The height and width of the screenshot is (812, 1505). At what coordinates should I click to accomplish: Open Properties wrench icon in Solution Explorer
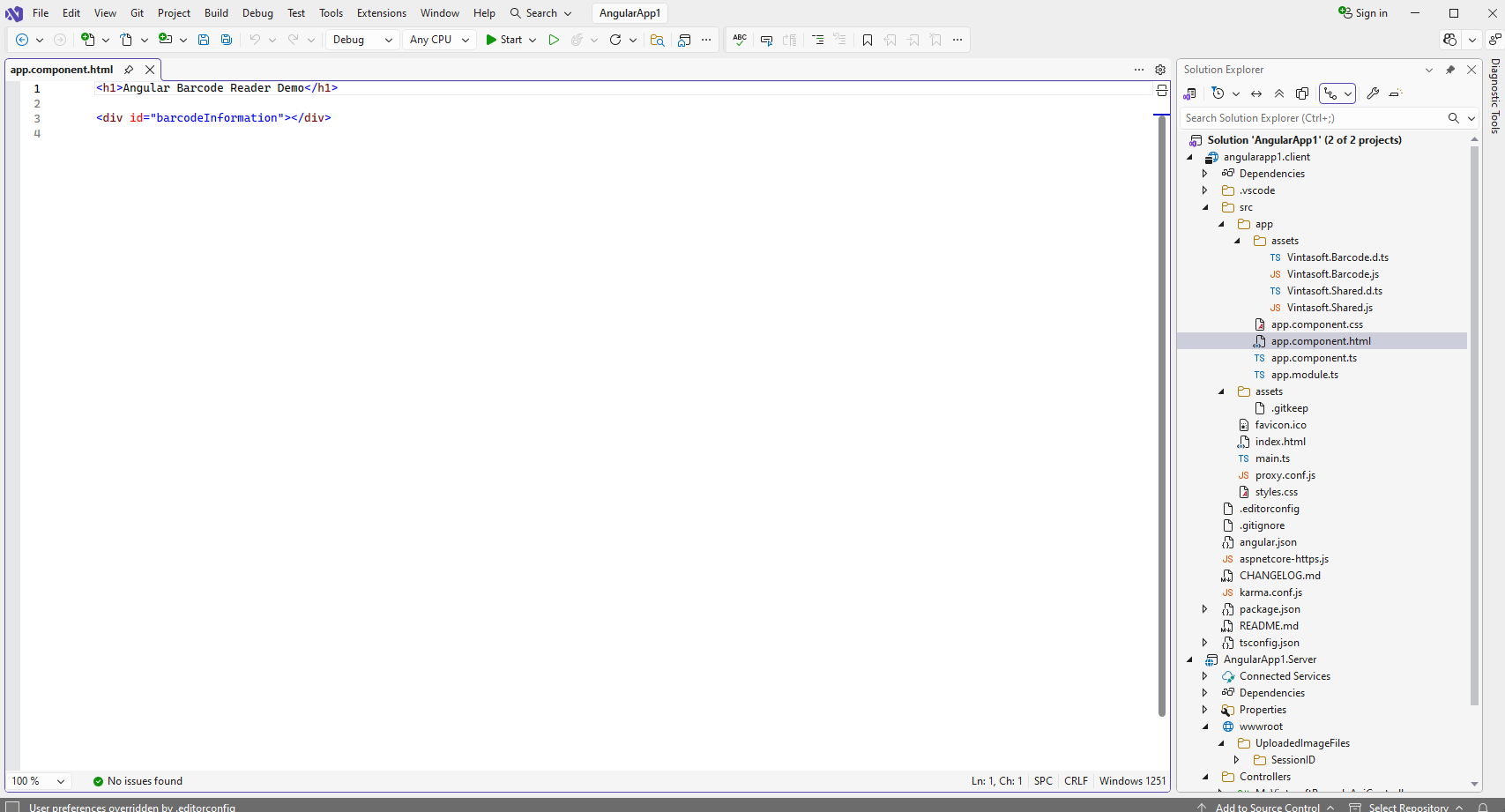[x=1373, y=93]
